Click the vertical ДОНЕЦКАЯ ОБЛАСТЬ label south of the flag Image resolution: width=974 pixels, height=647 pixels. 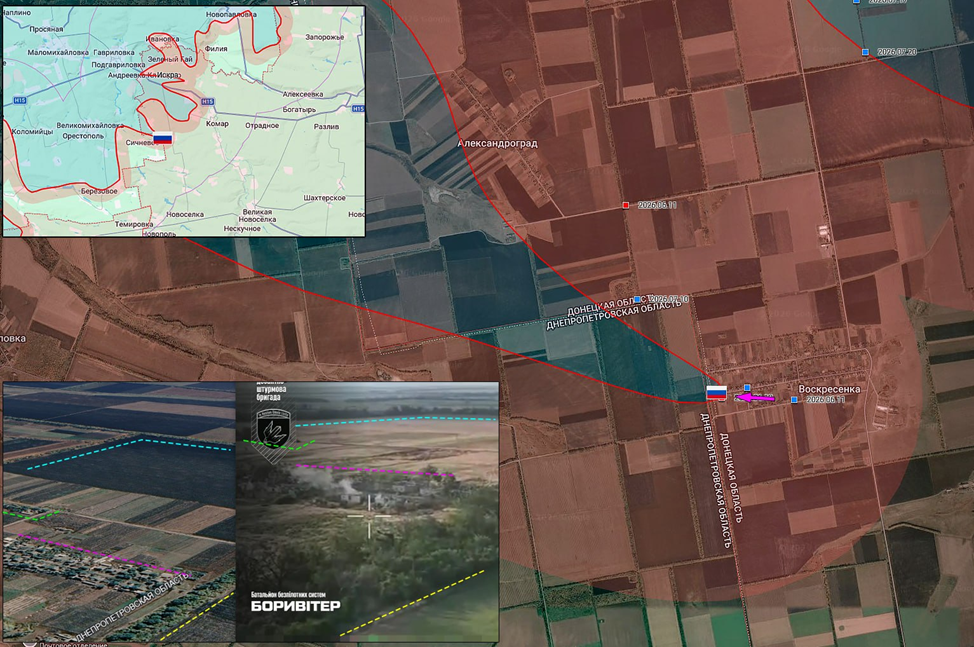pyautogui.click(x=730, y=477)
